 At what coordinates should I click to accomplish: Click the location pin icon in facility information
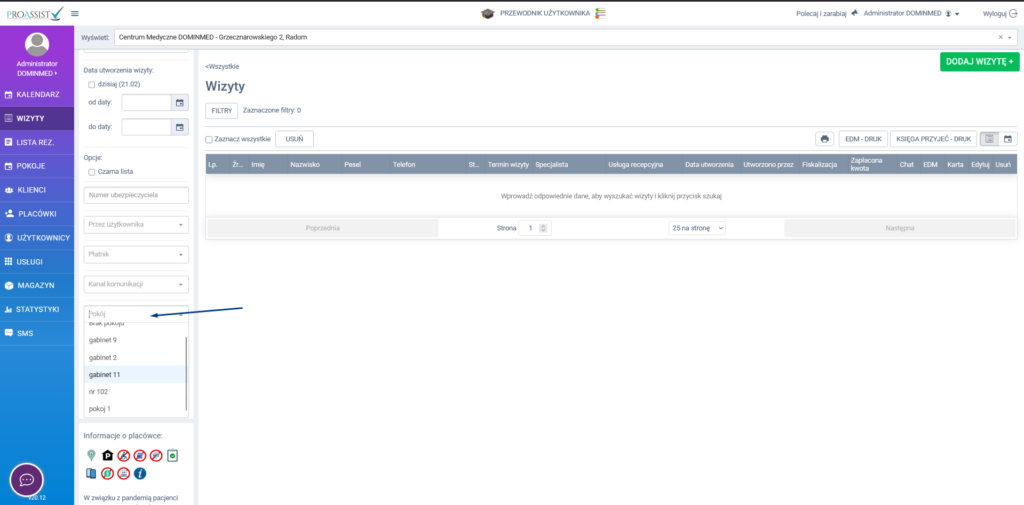point(92,455)
